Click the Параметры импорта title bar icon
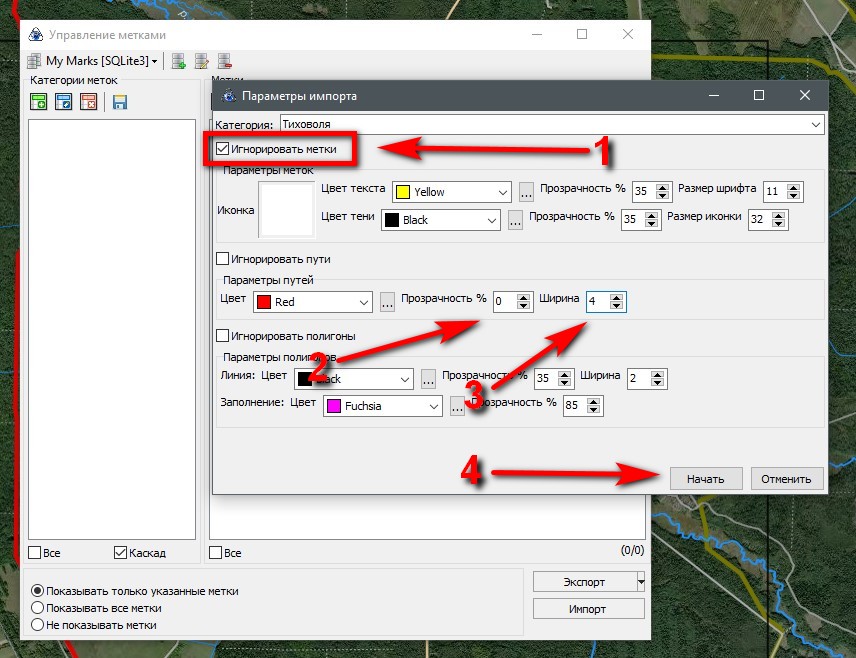856x658 pixels. coord(229,96)
